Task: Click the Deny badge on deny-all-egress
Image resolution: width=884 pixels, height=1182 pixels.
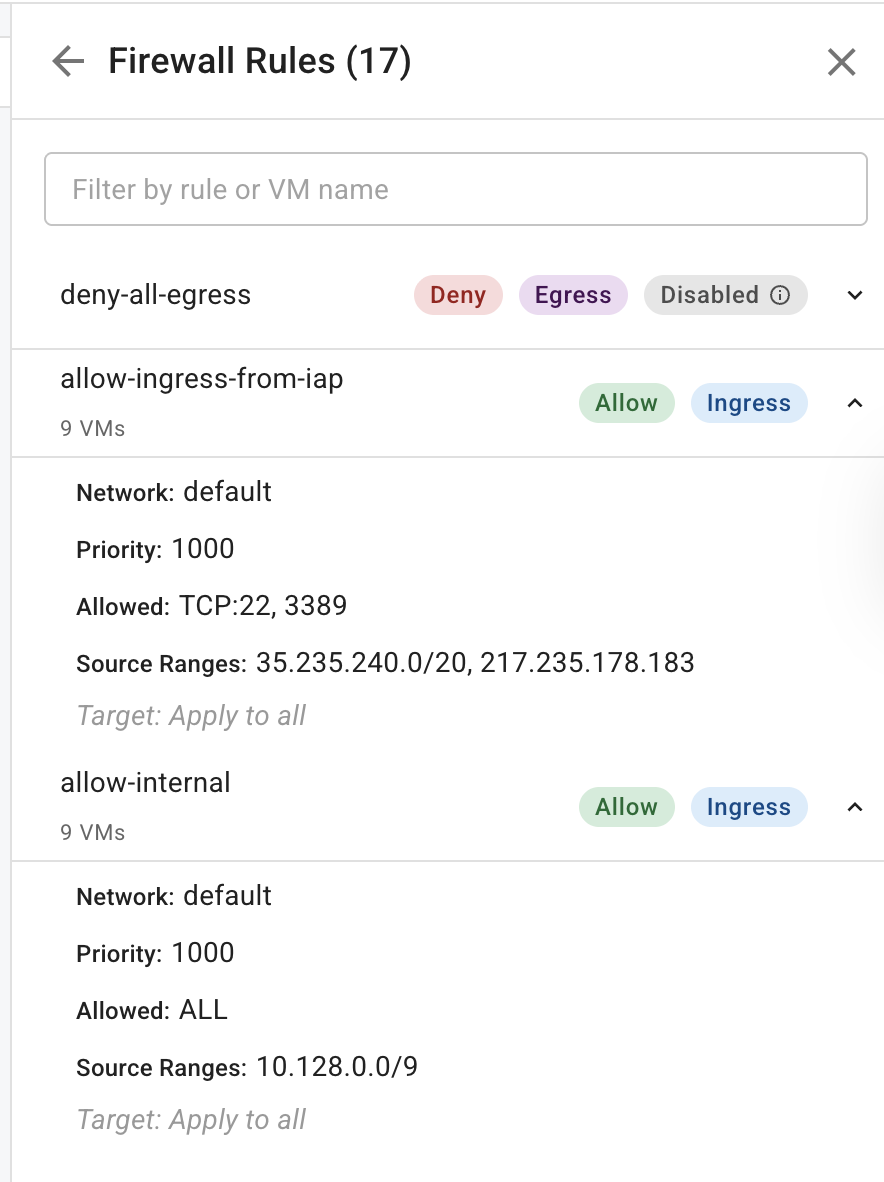Action: tap(458, 295)
